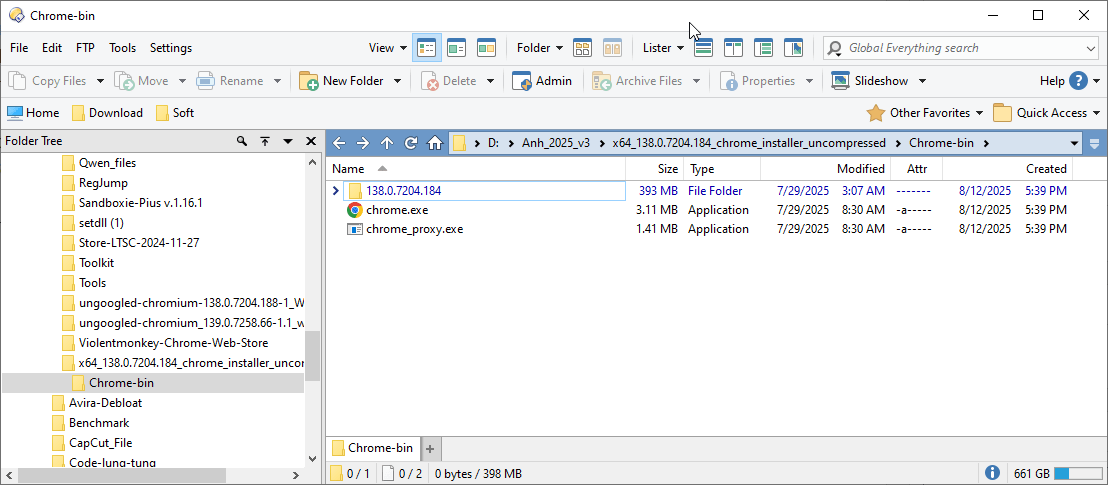Click the Rename button
The image size is (1108, 485).
tap(230, 81)
